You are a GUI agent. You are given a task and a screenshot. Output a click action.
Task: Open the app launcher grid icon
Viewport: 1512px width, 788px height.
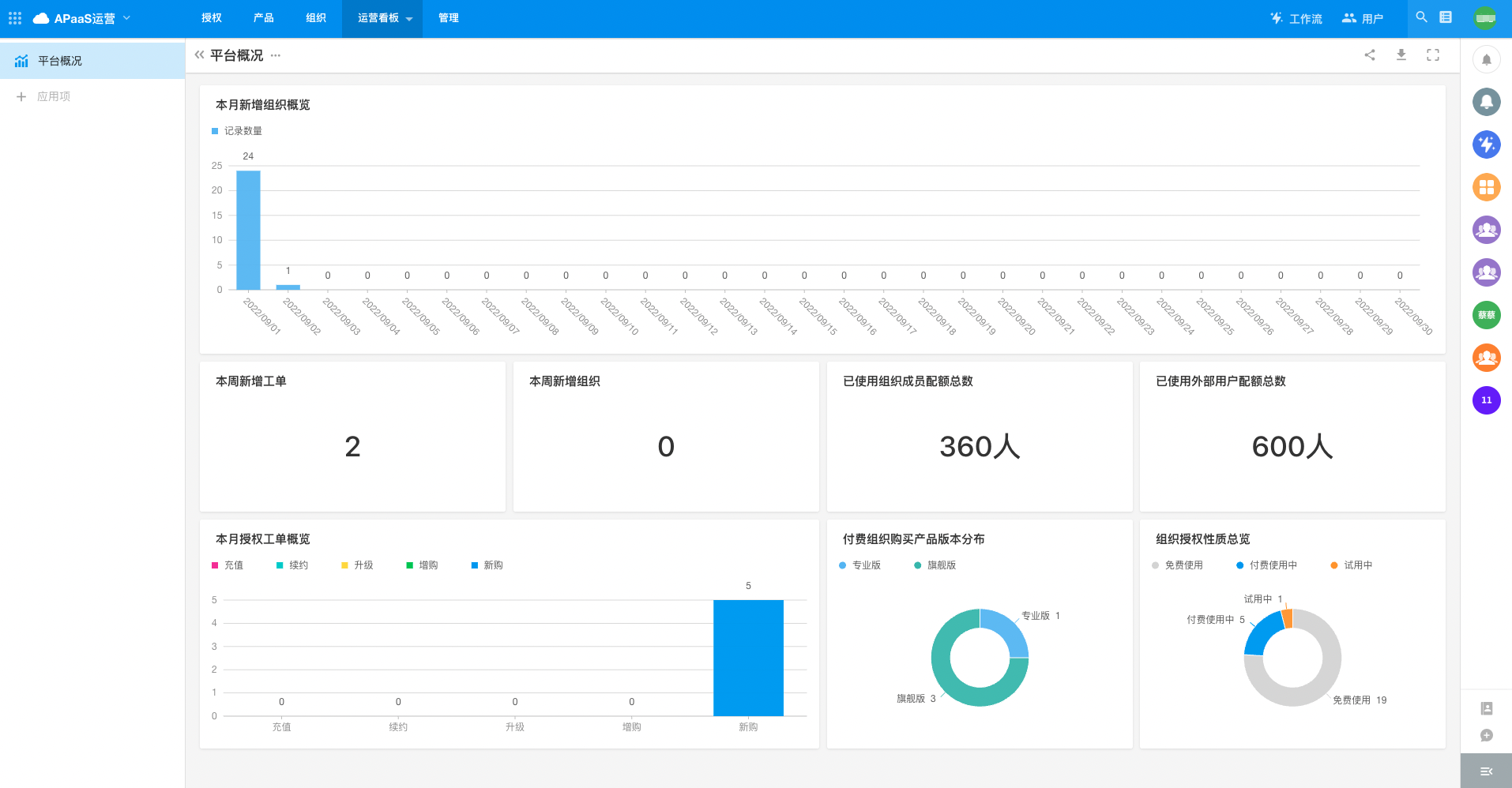point(15,18)
